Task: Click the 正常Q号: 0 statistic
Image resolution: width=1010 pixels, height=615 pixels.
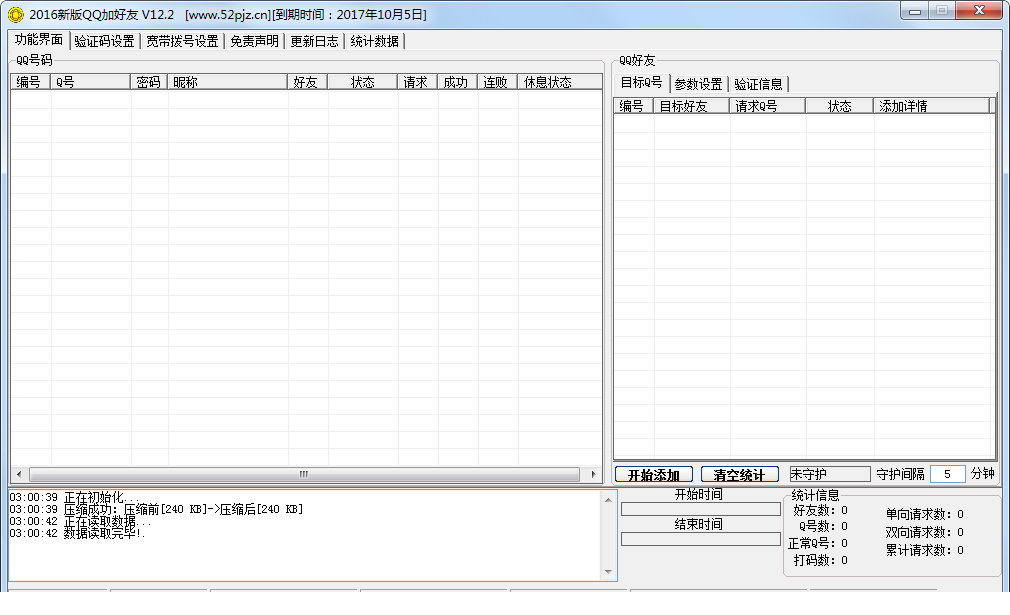Action: tap(817, 543)
